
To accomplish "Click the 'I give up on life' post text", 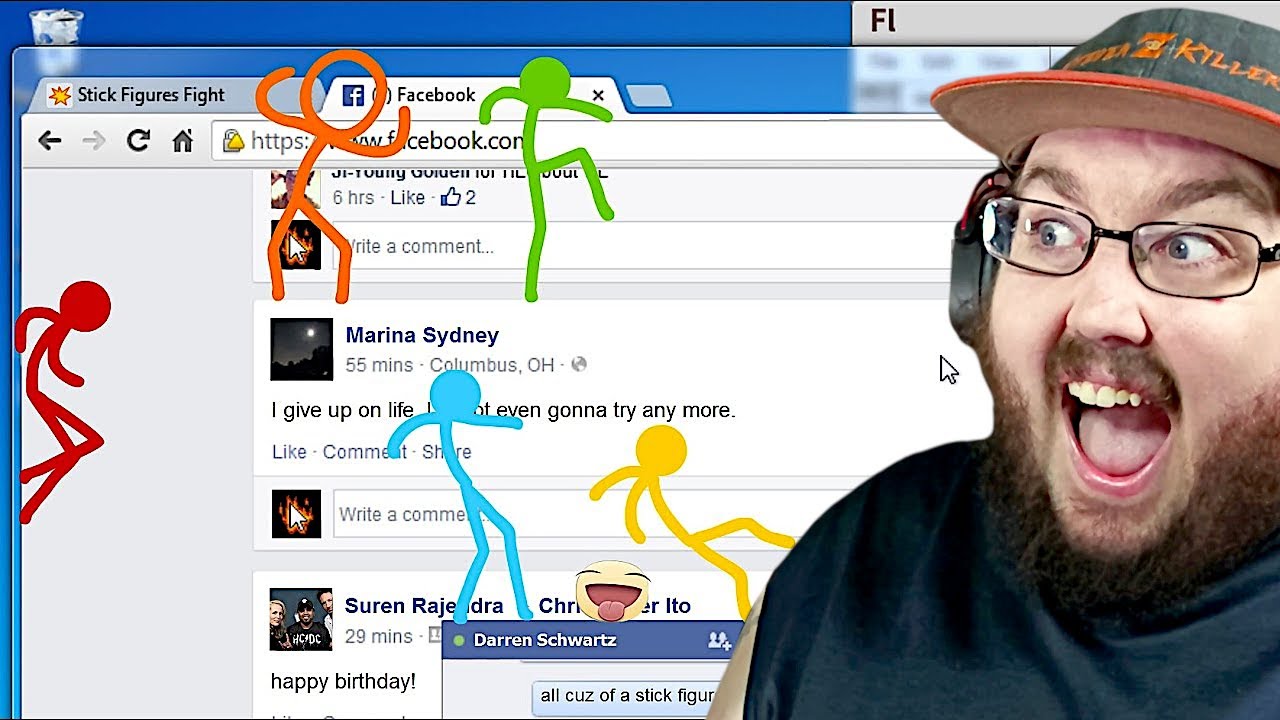I will (503, 410).
